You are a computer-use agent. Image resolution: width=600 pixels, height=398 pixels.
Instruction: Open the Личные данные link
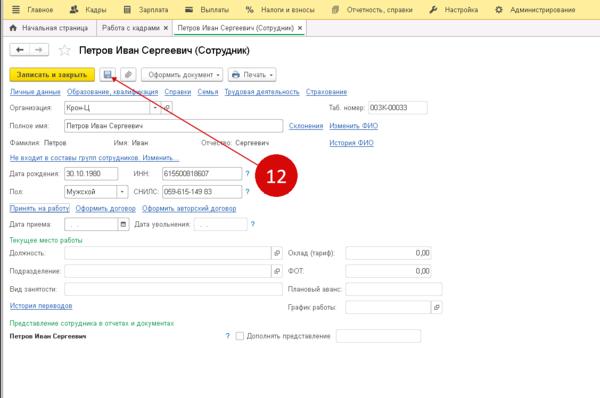(x=35, y=92)
